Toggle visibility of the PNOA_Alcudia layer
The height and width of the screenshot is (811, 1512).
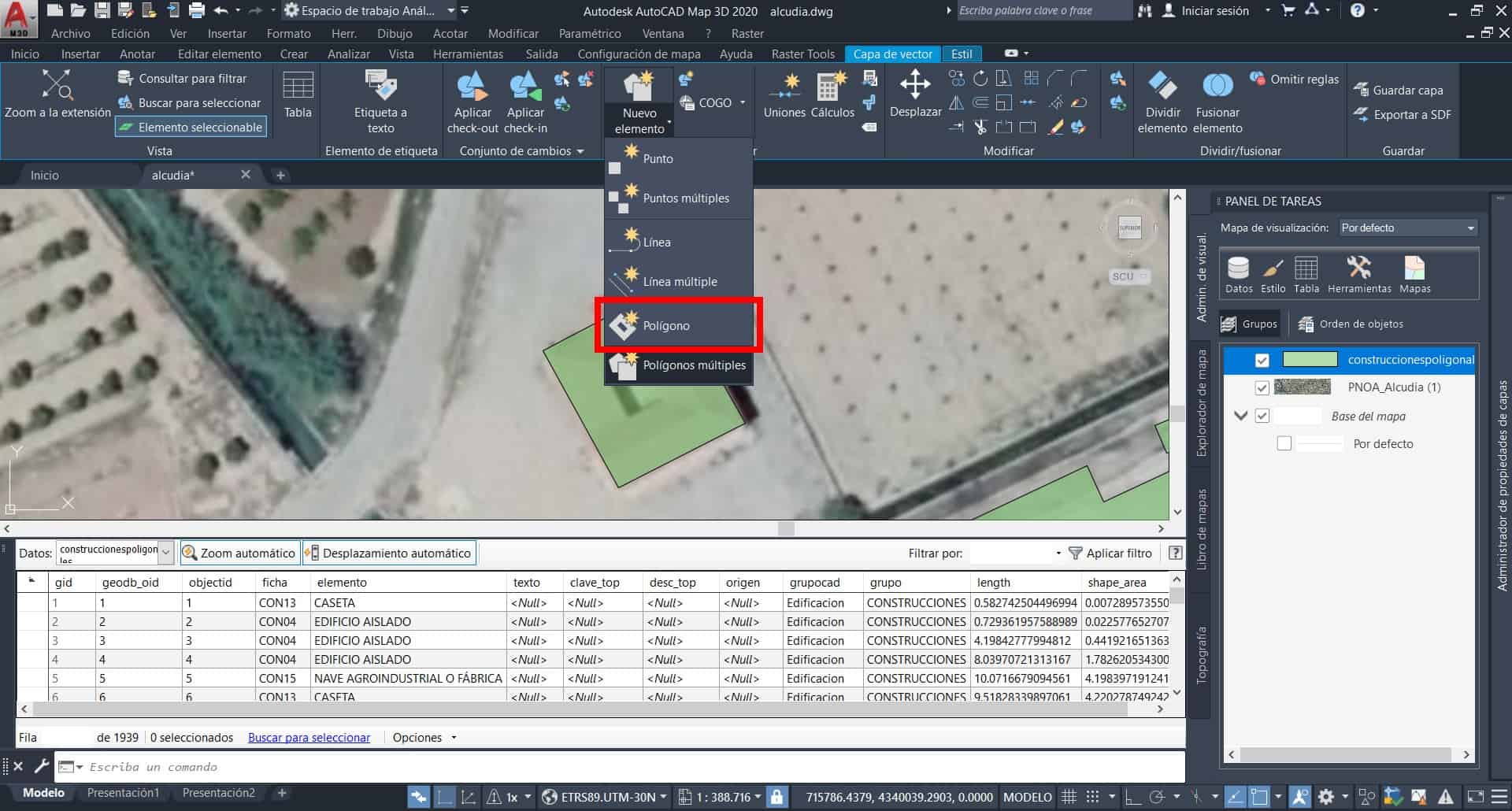(1262, 387)
